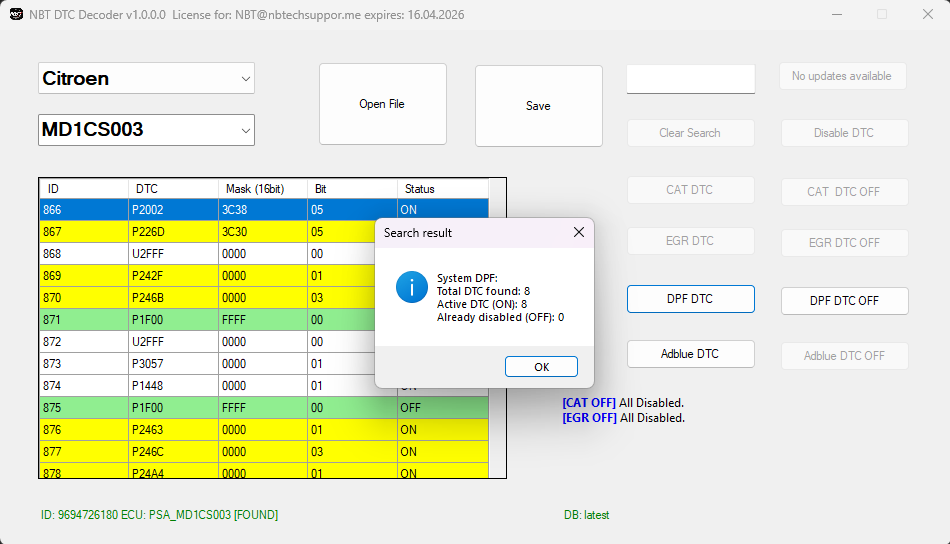Click the blue information icon in dialog
The height and width of the screenshot is (544, 950).
pos(411,287)
